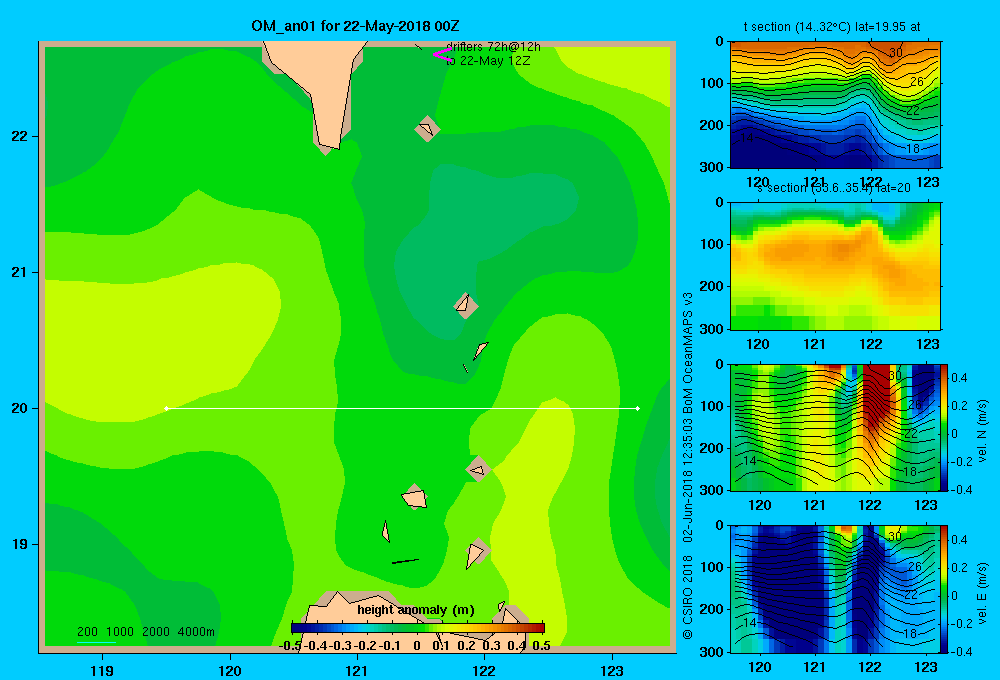
Task: Click the latitude 21 tick label on main map
Action: 20,272
